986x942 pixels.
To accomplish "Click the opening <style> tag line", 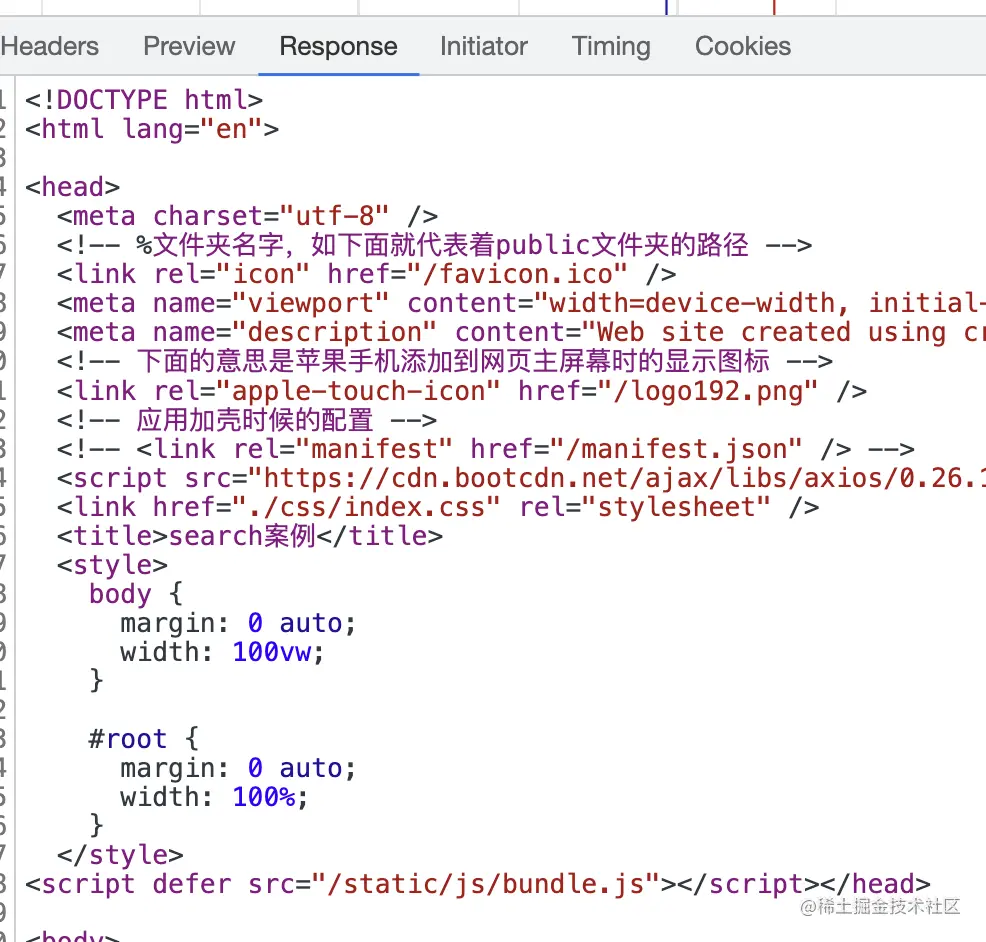I will tap(112, 565).
